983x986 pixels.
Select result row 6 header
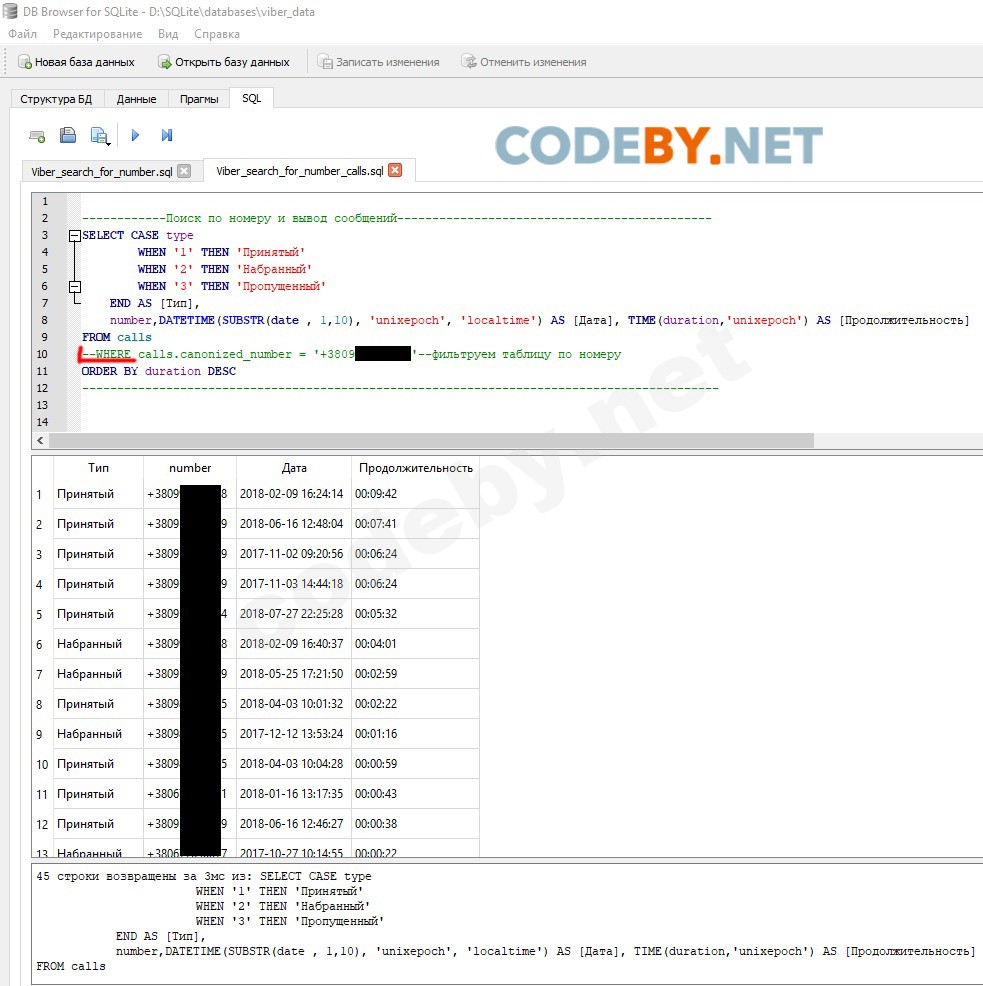pyautogui.click(x=41, y=644)
